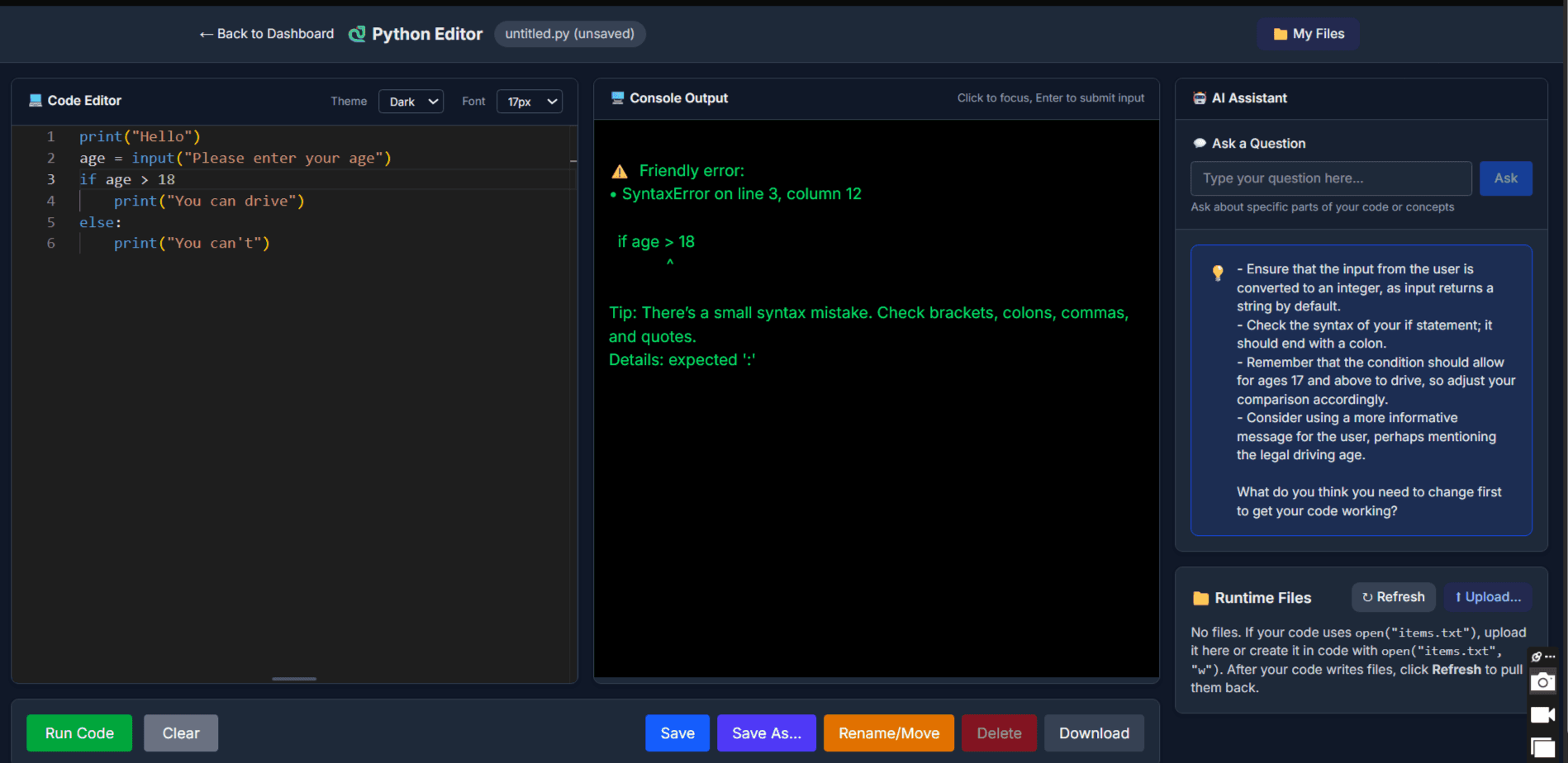Focus the Type your question here field
The height and width of the screenshot is (763, 1568).
(x=1330, y=178)
